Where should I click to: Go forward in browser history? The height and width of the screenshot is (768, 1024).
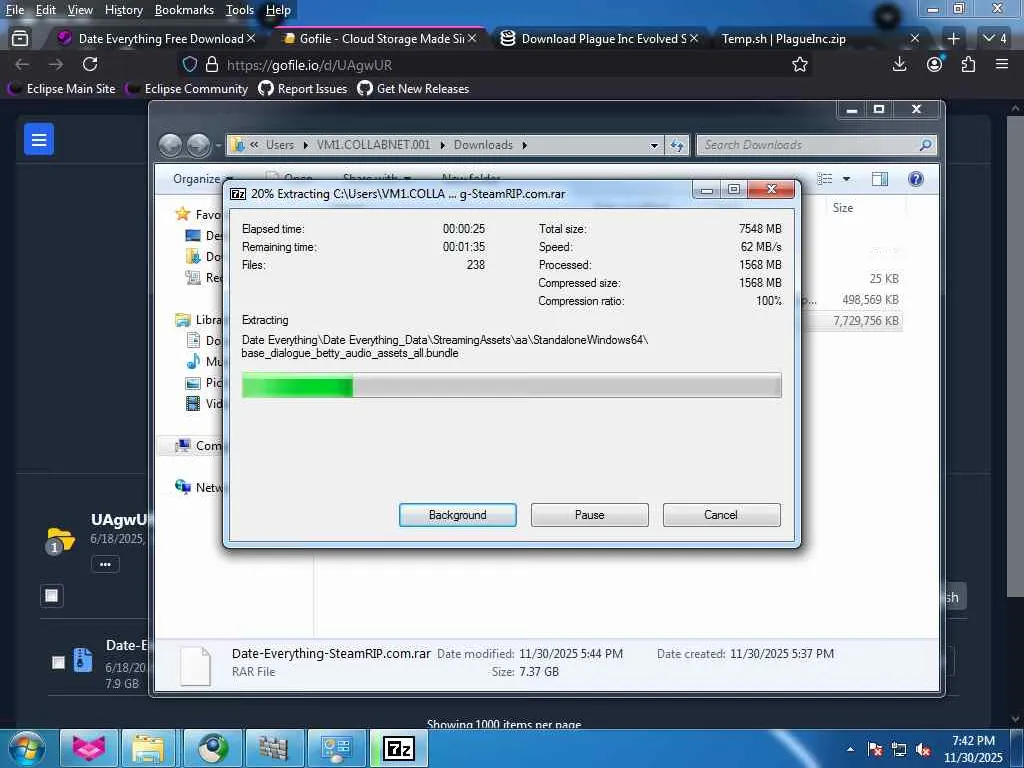(56, 64)
